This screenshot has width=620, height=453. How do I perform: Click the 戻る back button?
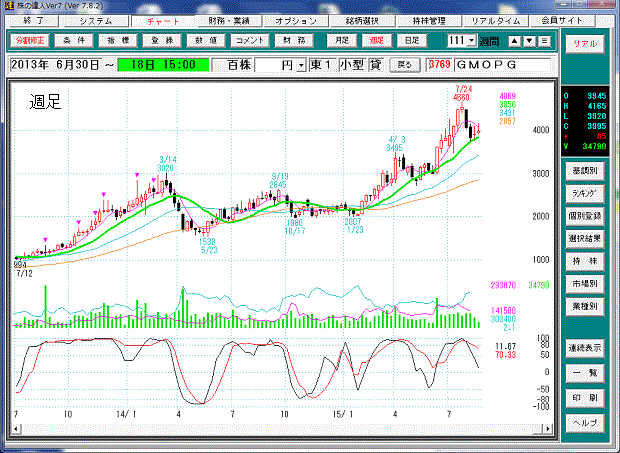405,65
